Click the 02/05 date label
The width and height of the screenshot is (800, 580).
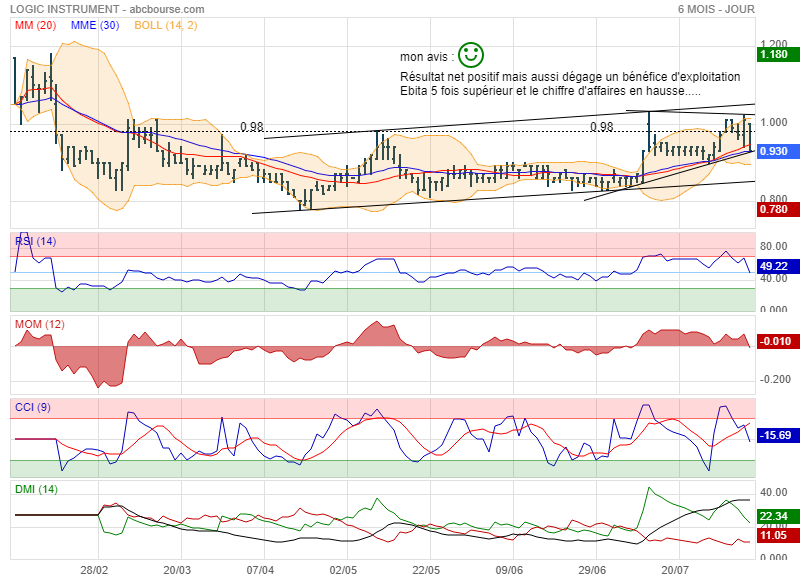(x=343, y=570)
